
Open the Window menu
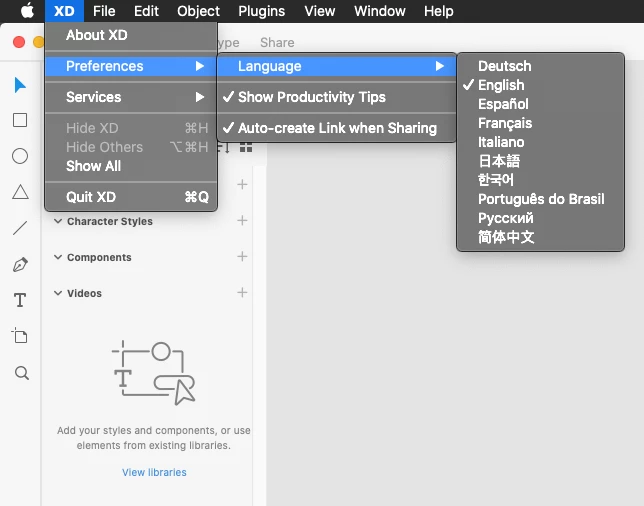(x=380, y=11)
